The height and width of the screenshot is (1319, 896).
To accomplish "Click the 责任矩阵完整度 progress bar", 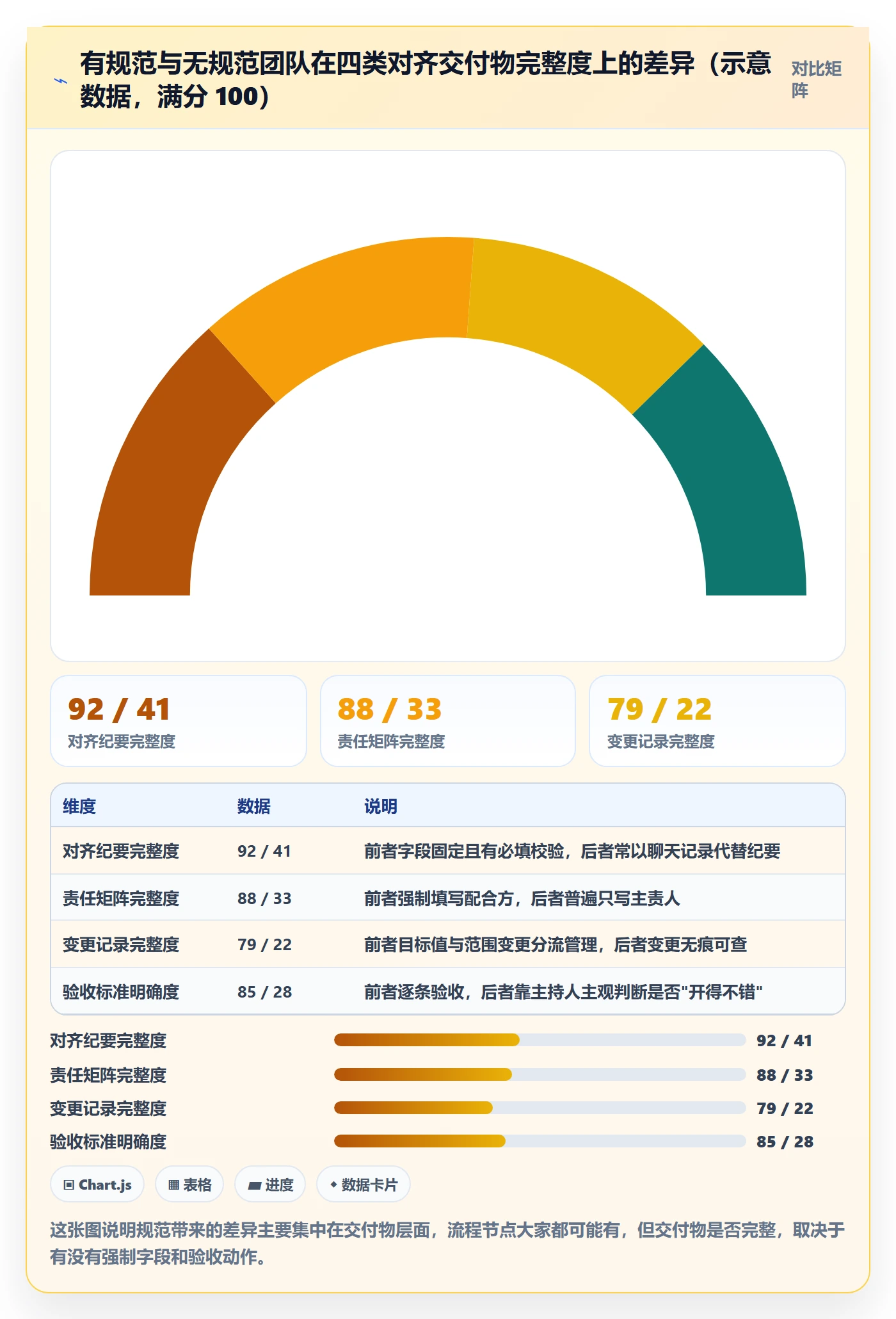I will [x=540, y=1074].
